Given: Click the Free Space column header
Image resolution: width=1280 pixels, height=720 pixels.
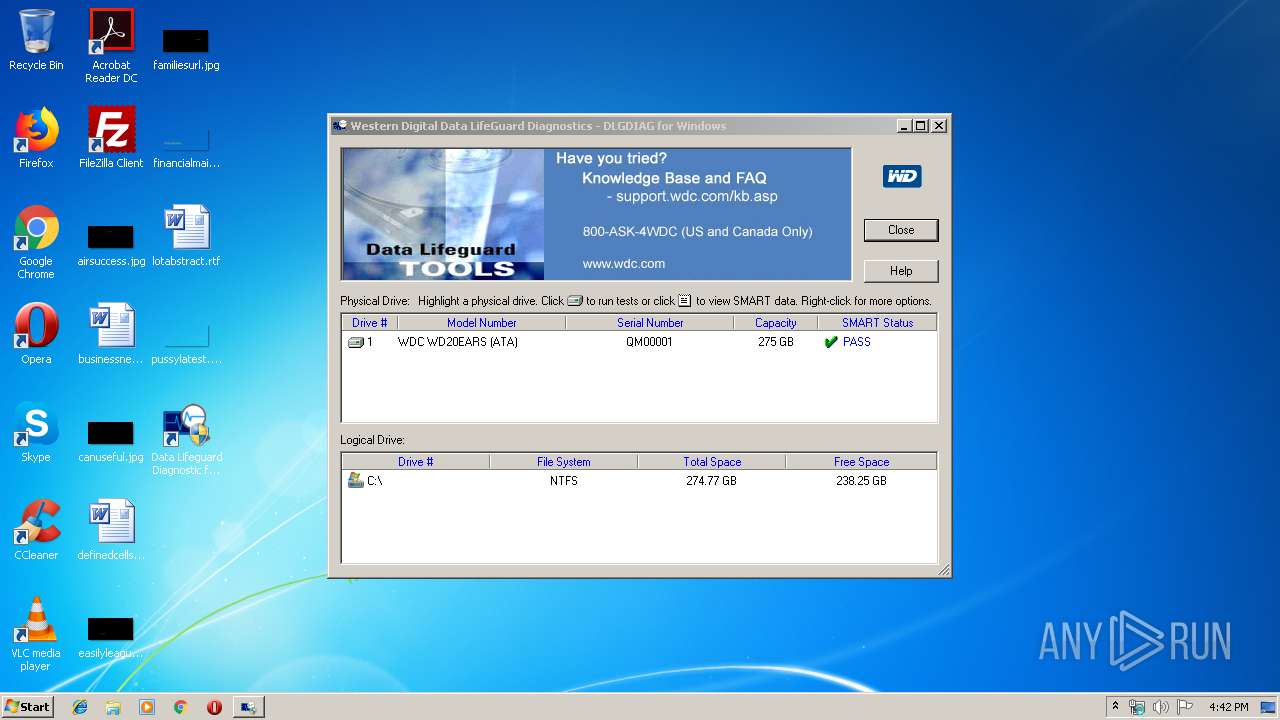Looking at the screenshot, I should (861, 462).
